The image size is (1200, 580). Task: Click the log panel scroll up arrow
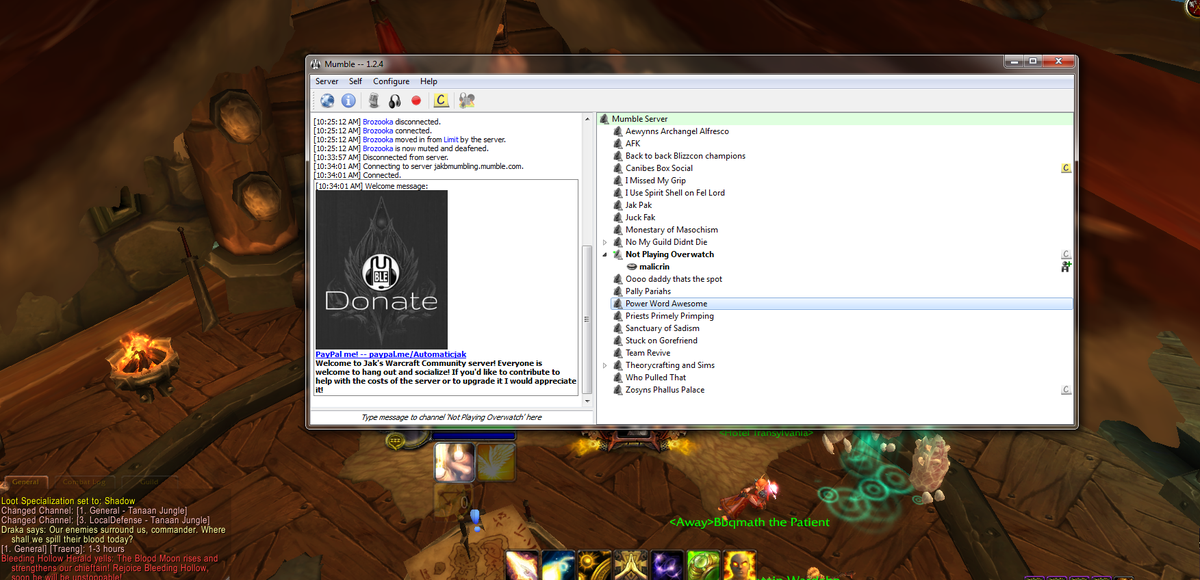[x=588, y=119]
